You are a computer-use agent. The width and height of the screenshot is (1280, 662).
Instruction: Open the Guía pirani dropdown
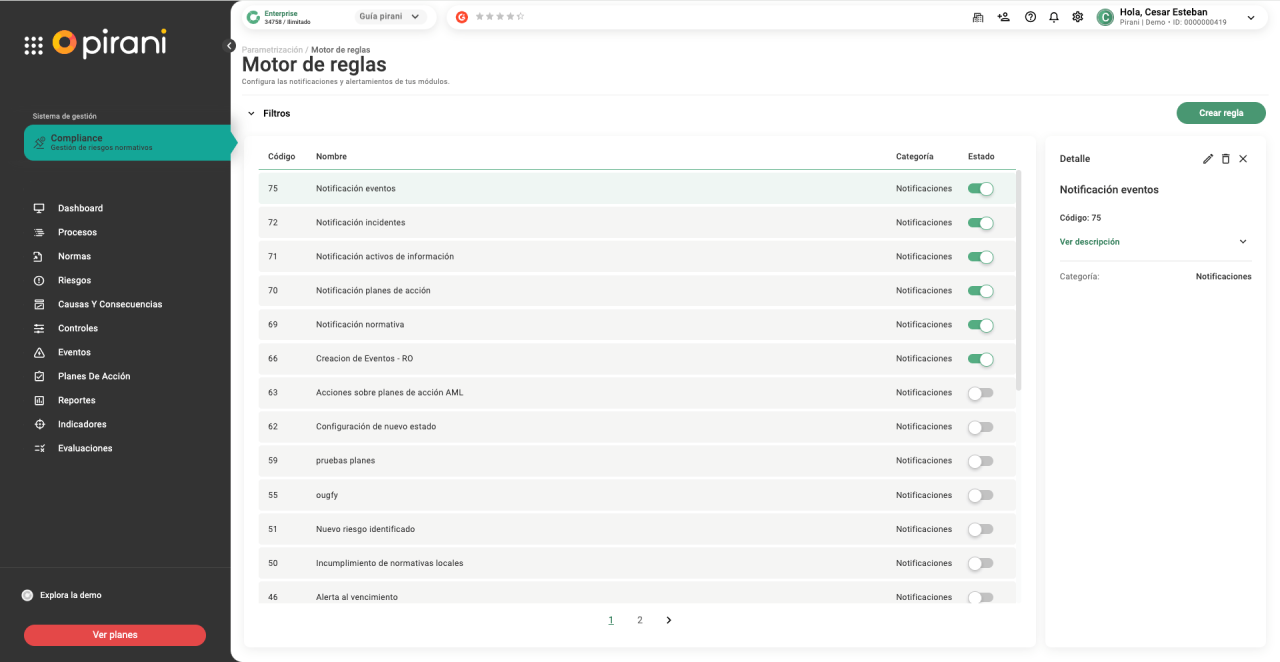pos(391,17)
